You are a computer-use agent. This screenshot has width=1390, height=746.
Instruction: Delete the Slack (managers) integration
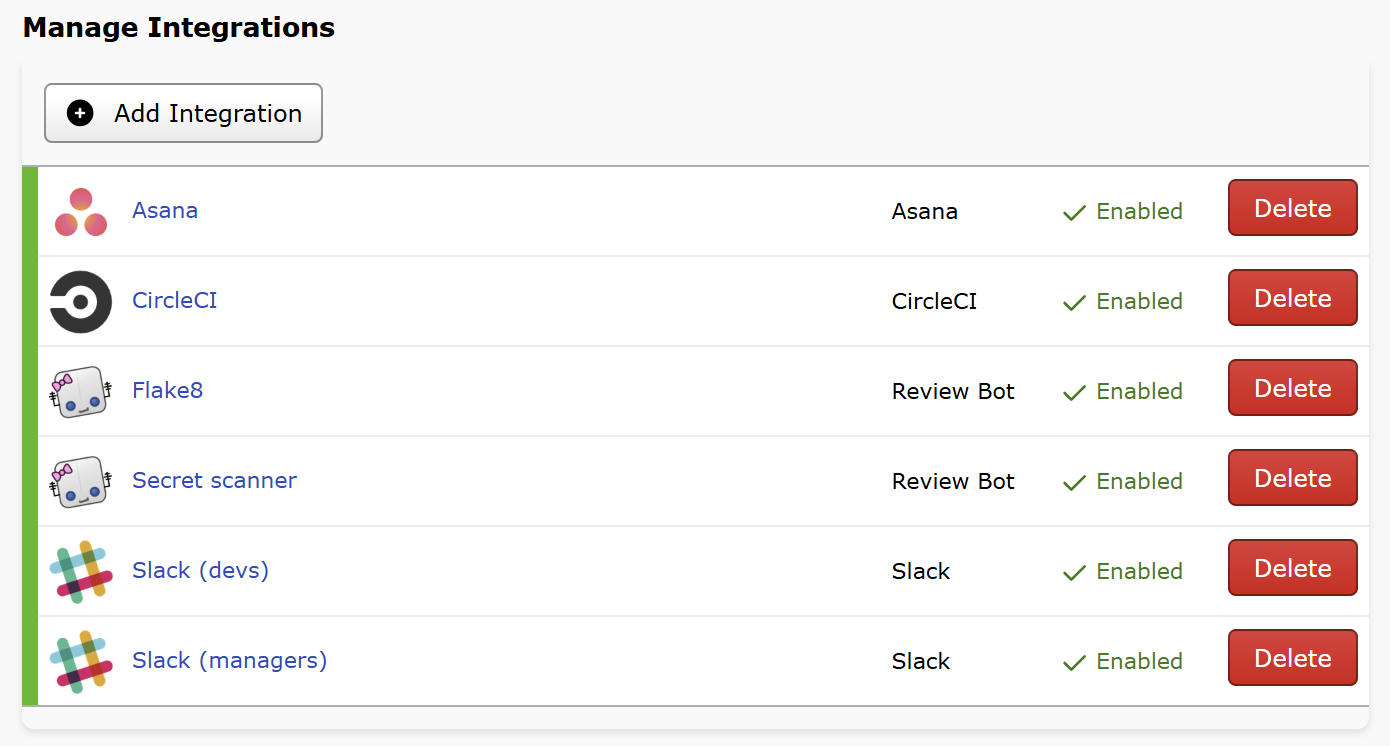1292,657
